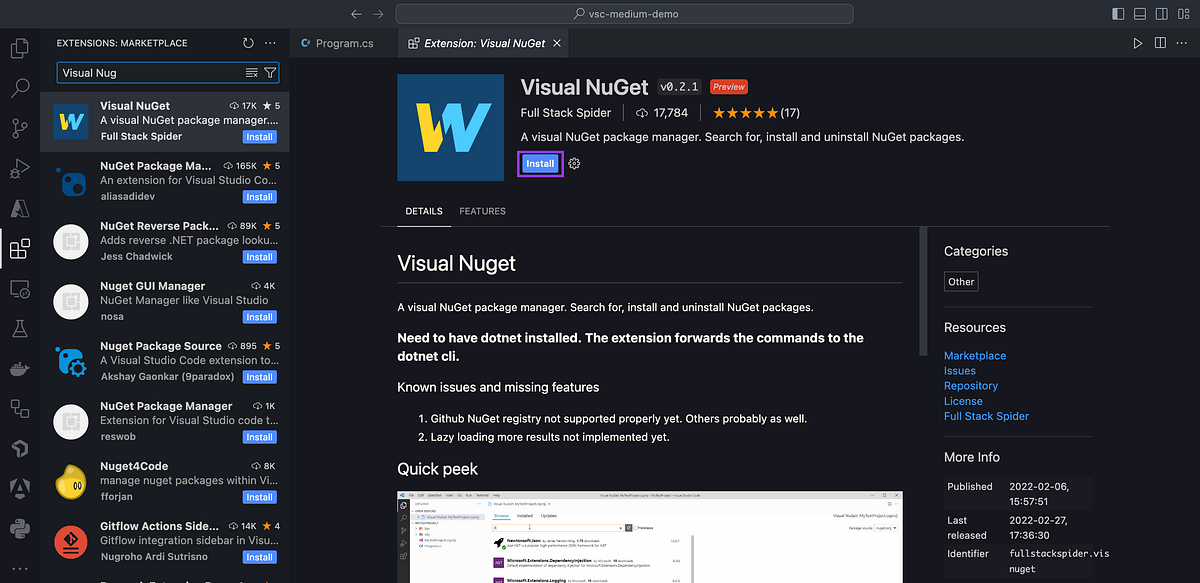Open the gear menu beside the Install button
This screenshot has height=583, width=1200.
tap(573, 162)
